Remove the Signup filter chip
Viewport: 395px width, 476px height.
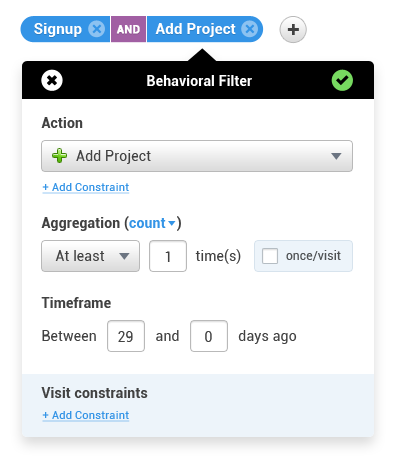(97, 29)
